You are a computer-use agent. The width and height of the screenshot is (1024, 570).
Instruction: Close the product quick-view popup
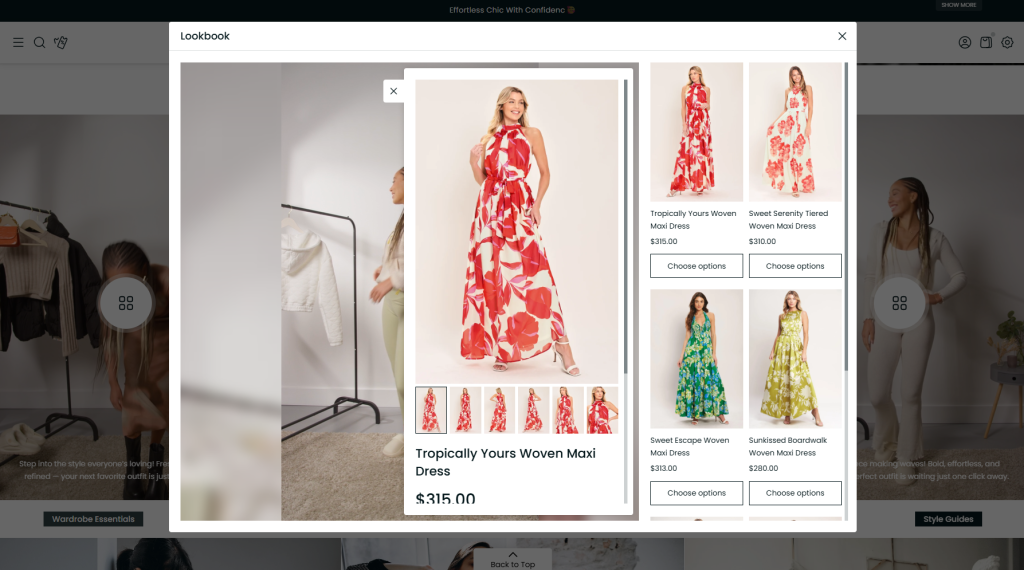pos(393,91)
